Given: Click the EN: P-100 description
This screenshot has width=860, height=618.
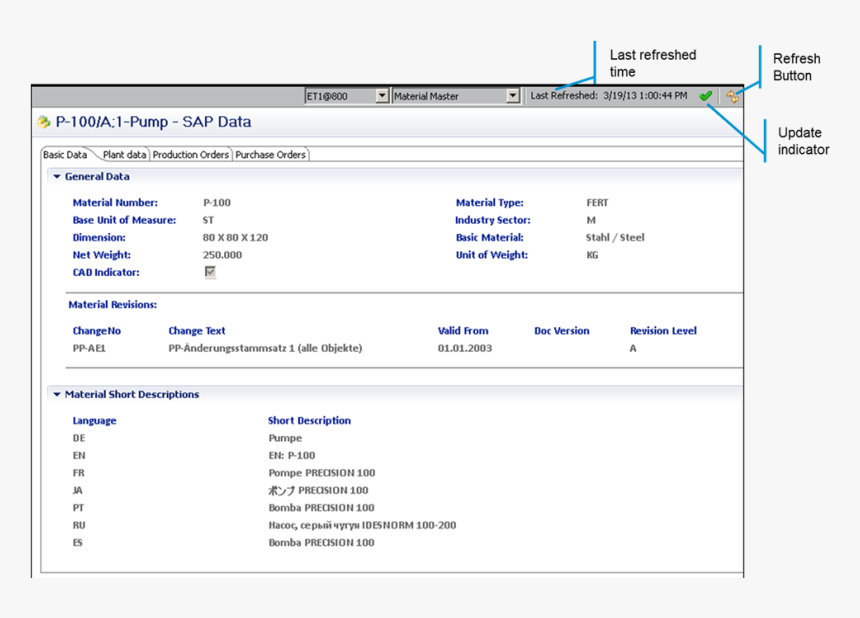Looking at the screenshot, I should pos(292,456).
